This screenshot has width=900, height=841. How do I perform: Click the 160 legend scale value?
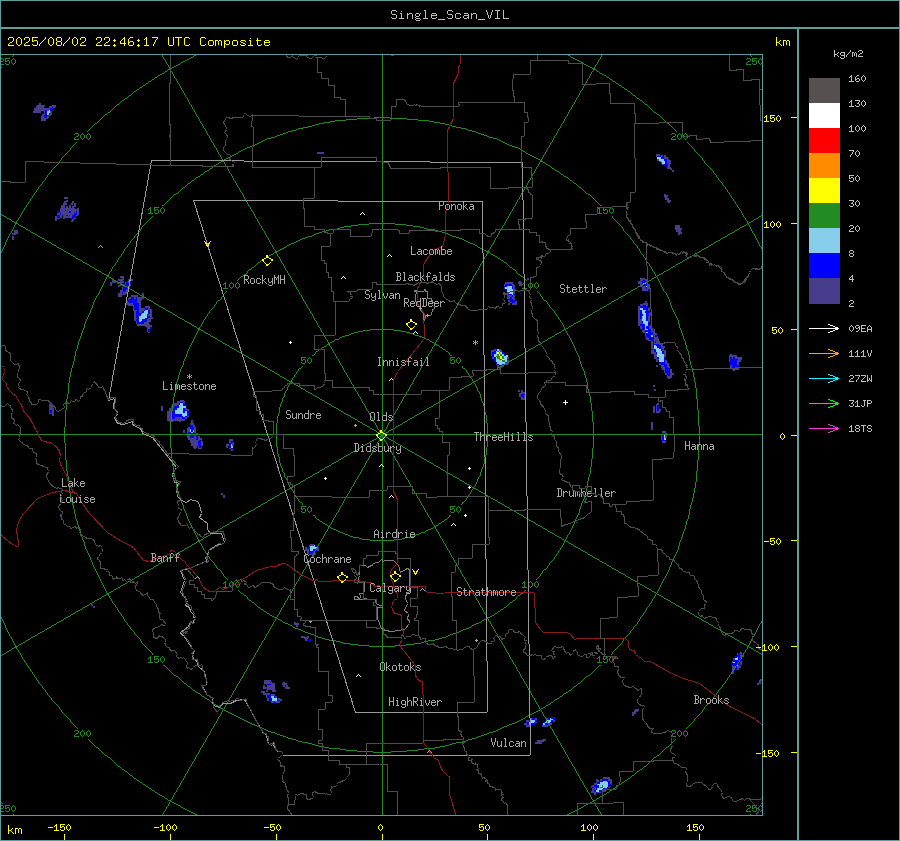point(857,79)
